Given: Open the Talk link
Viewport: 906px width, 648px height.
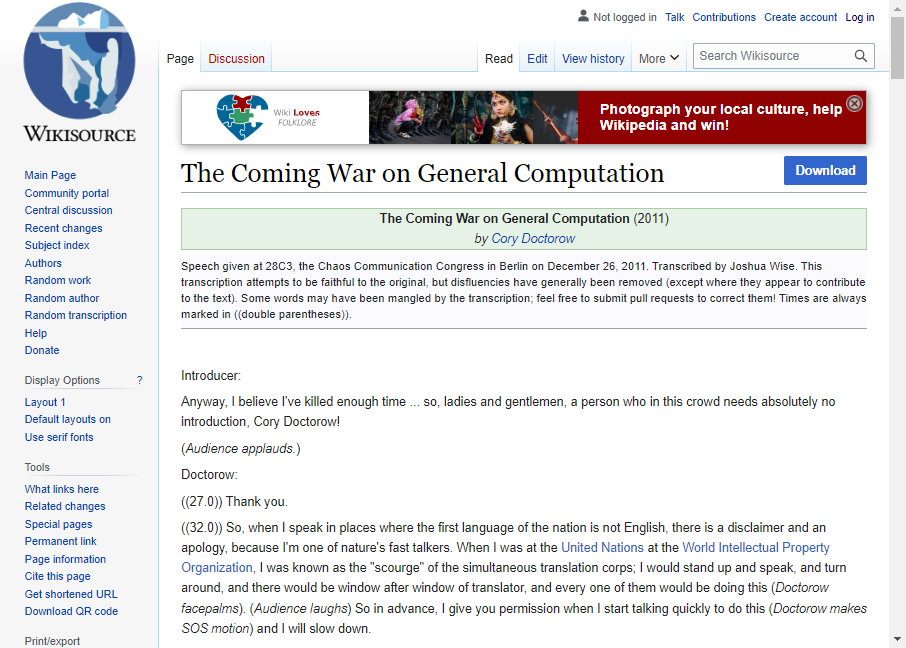Looking at the screenshot, I should click(674, 17).
